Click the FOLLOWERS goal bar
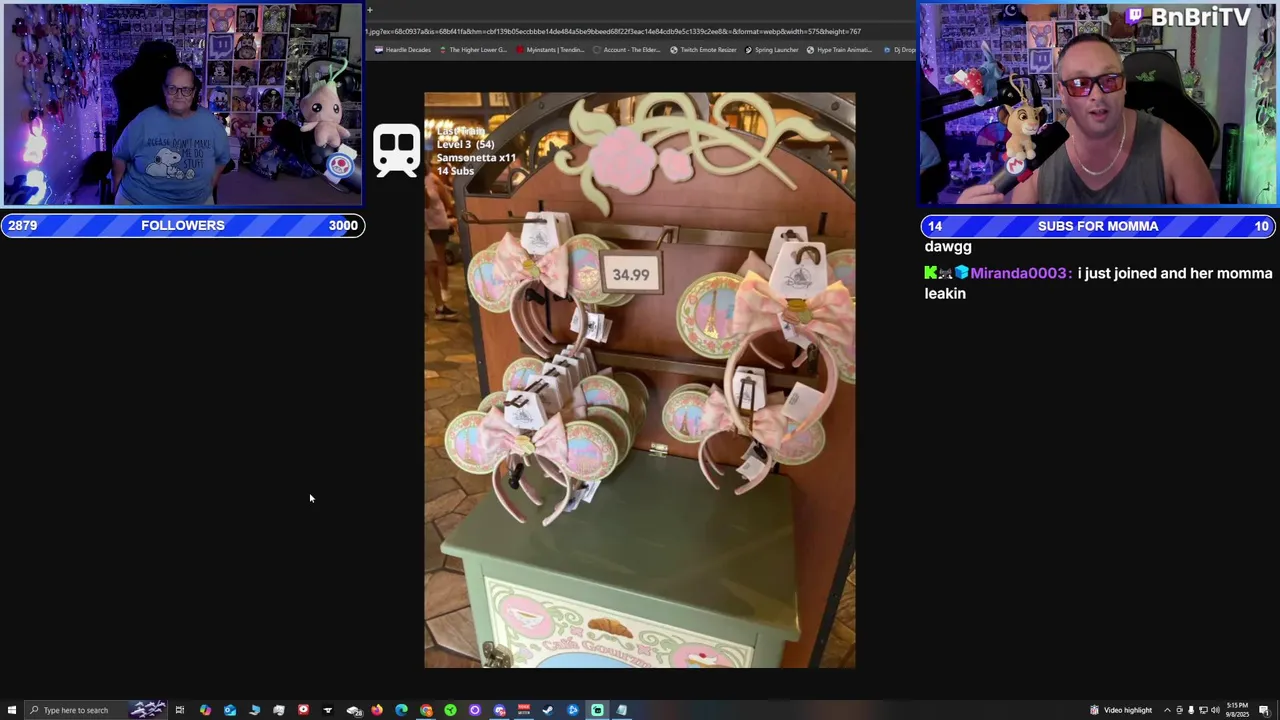 (182, 225)
